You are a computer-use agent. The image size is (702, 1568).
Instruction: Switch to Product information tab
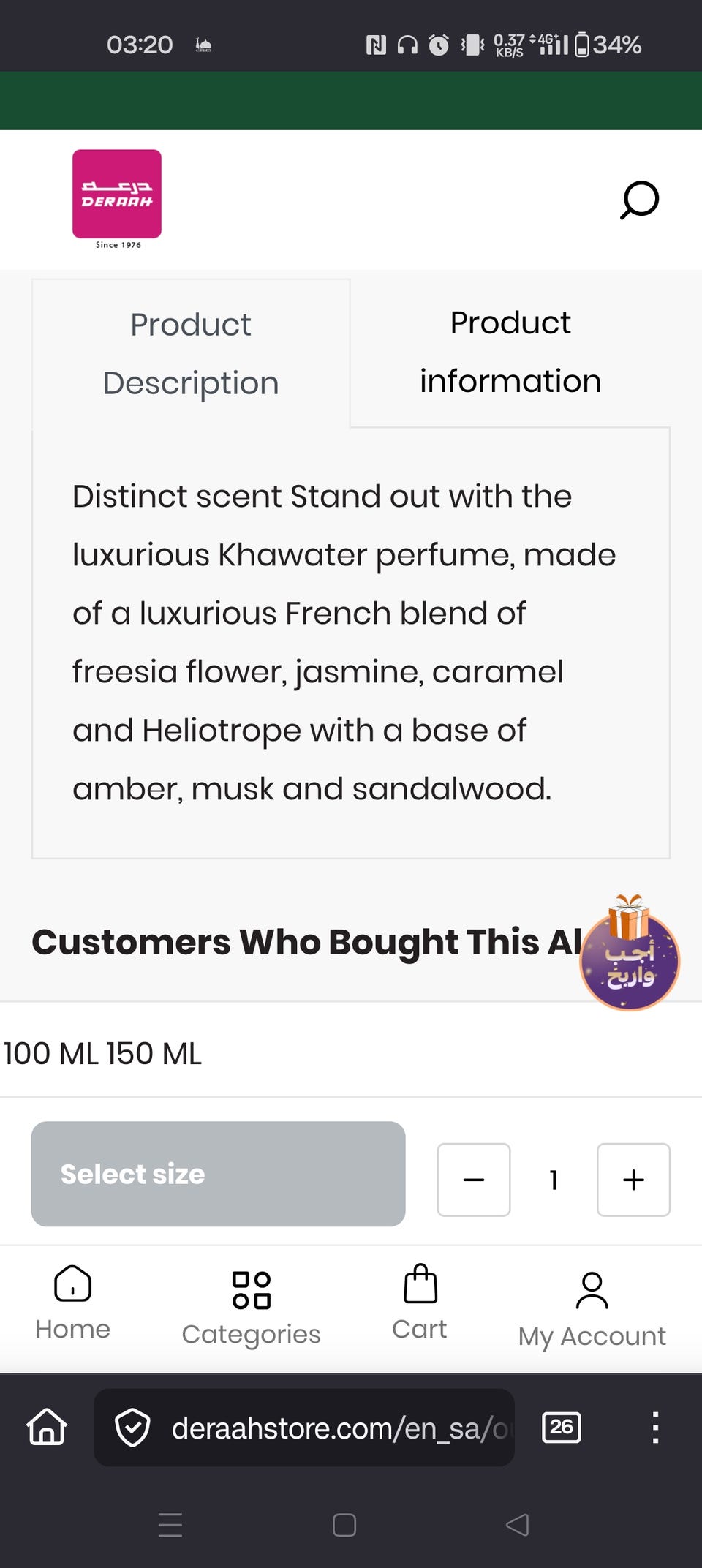coord(510,353)
